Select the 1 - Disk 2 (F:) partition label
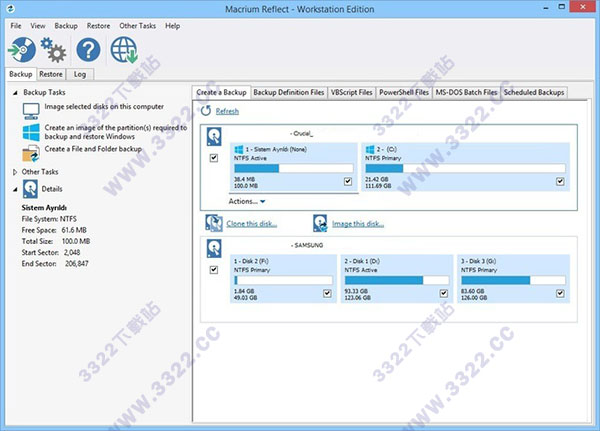 tap(251, 261)
